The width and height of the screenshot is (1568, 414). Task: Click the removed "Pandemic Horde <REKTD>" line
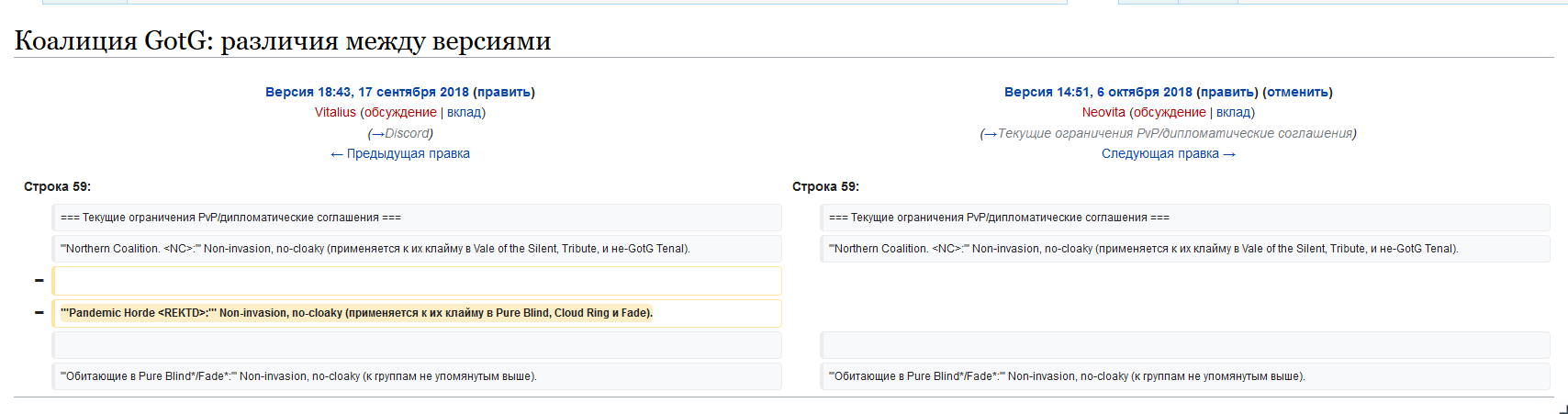point(356,313)
